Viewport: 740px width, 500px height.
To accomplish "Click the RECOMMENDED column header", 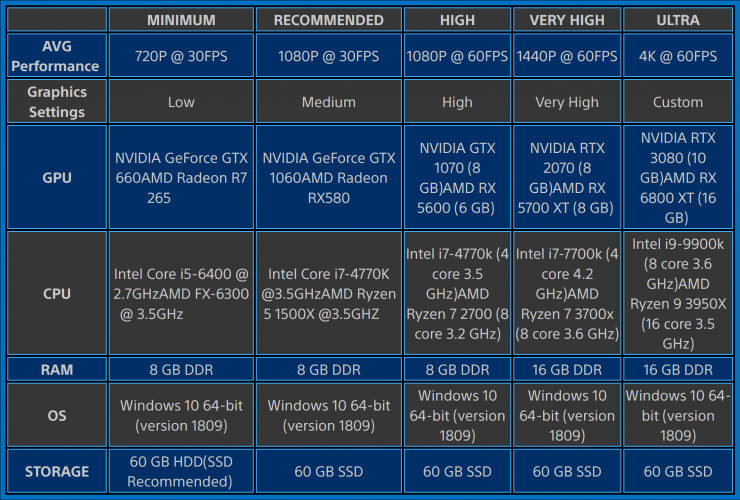I will tap(328, 20).
